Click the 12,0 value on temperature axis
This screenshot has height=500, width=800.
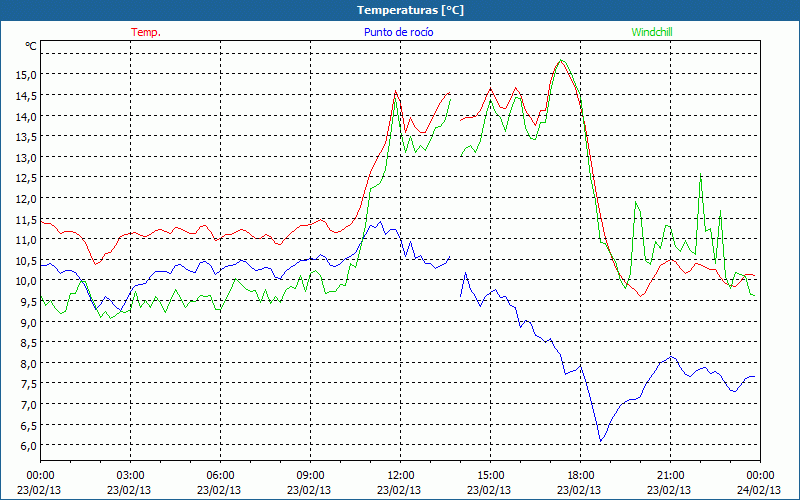click(x=26, y=198)
